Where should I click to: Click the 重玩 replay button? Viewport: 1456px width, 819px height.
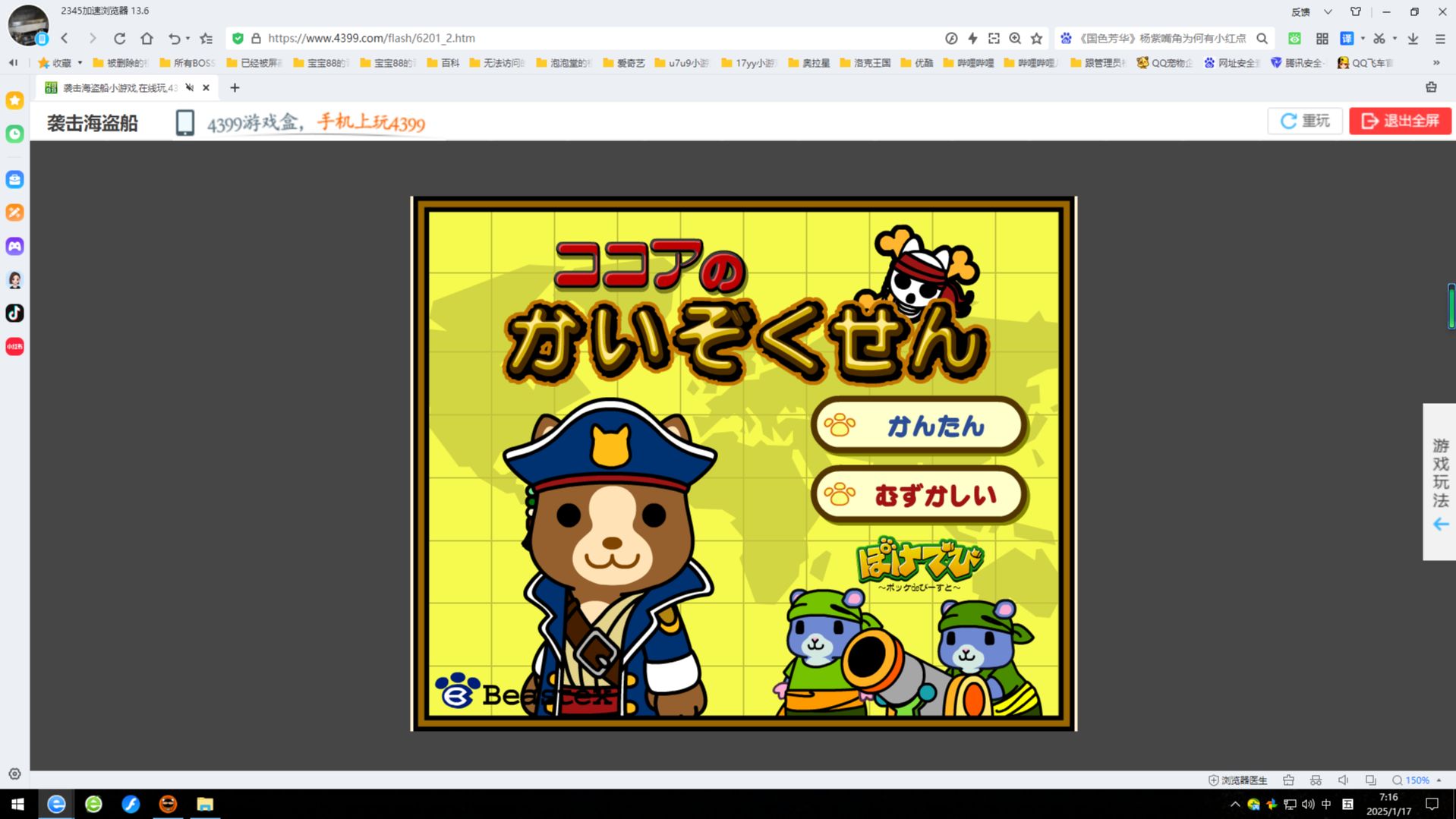coord(1304,121)
